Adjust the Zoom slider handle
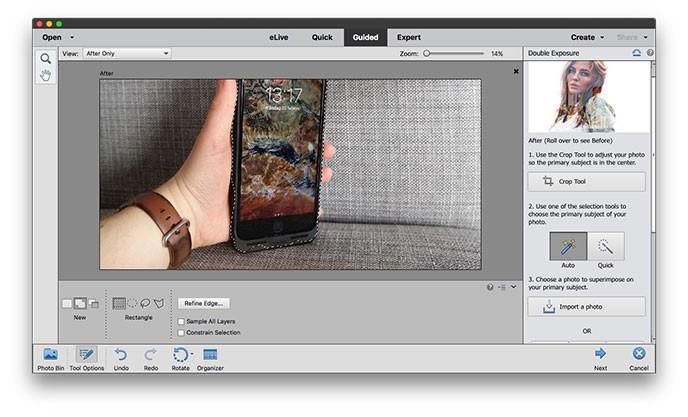The width and height of the screenshot is (688, 417). point(426,54)
